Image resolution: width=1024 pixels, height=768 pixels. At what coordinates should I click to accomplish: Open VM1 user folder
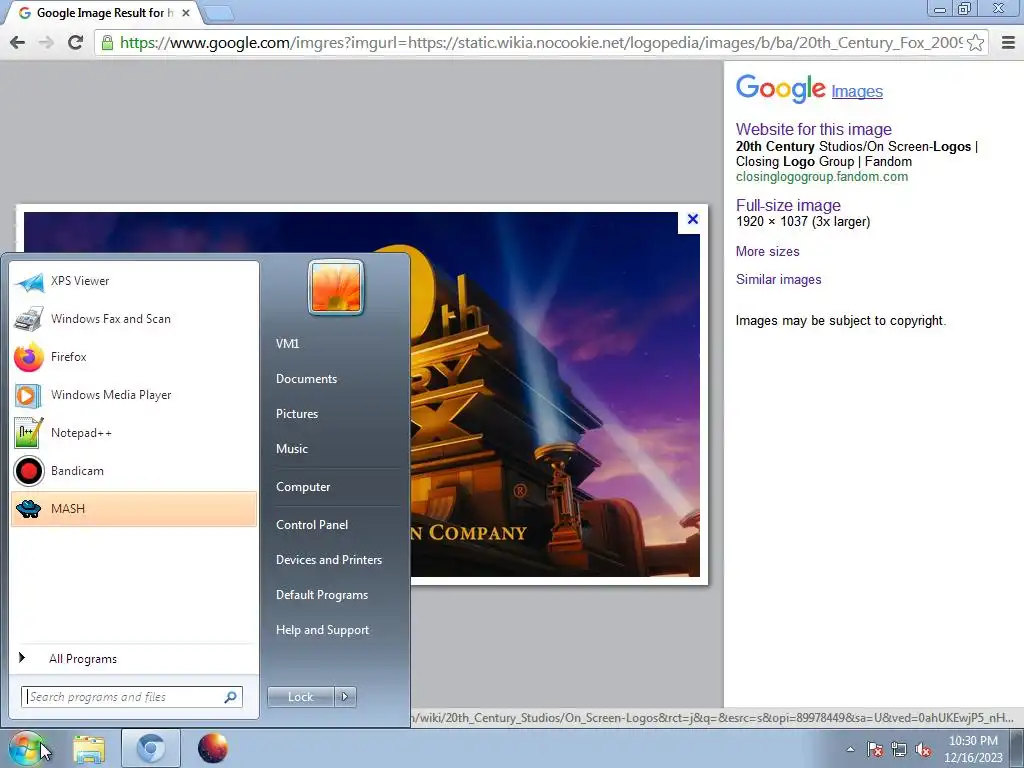[x=287, y=344]
